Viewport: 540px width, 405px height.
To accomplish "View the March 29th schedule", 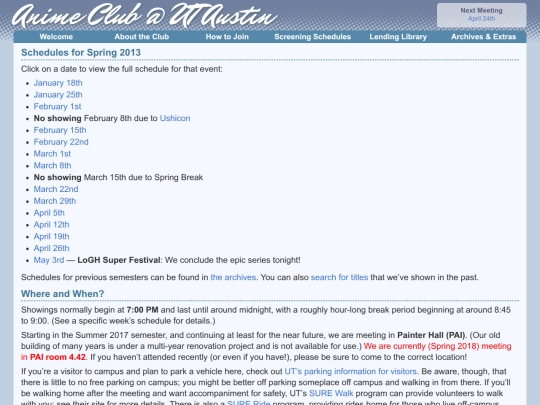I will point(55,201).
